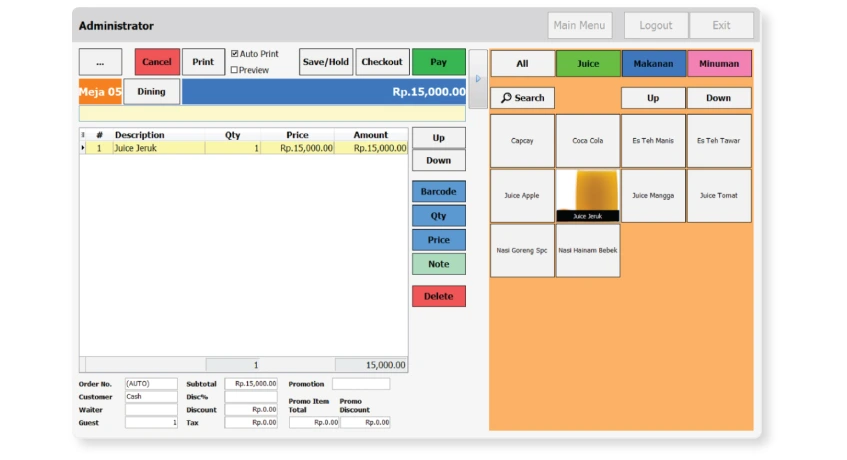Add Capcay to the order

tap(522, 141)
